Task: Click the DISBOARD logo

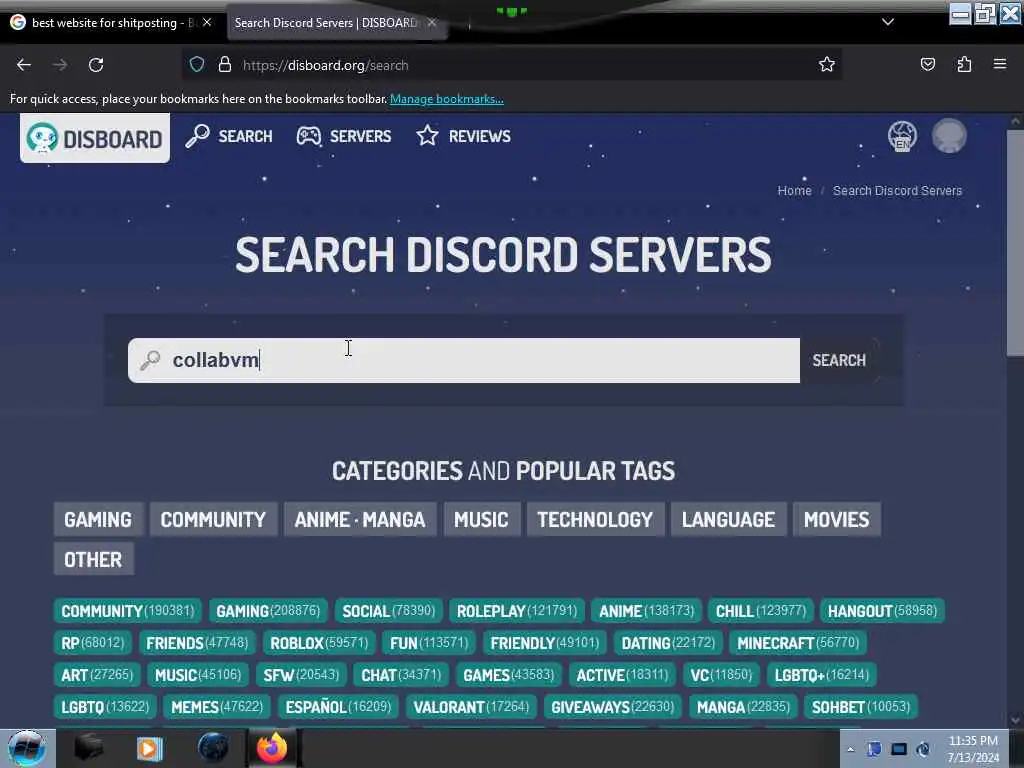Action: 95,138
